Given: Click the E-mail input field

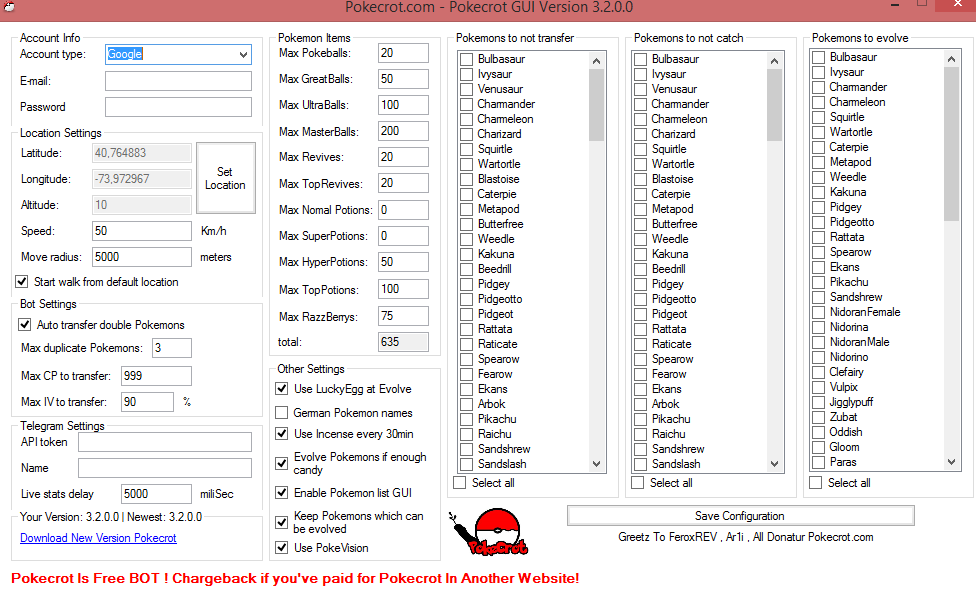Looking at the screenshot, I should click(178, 81).
